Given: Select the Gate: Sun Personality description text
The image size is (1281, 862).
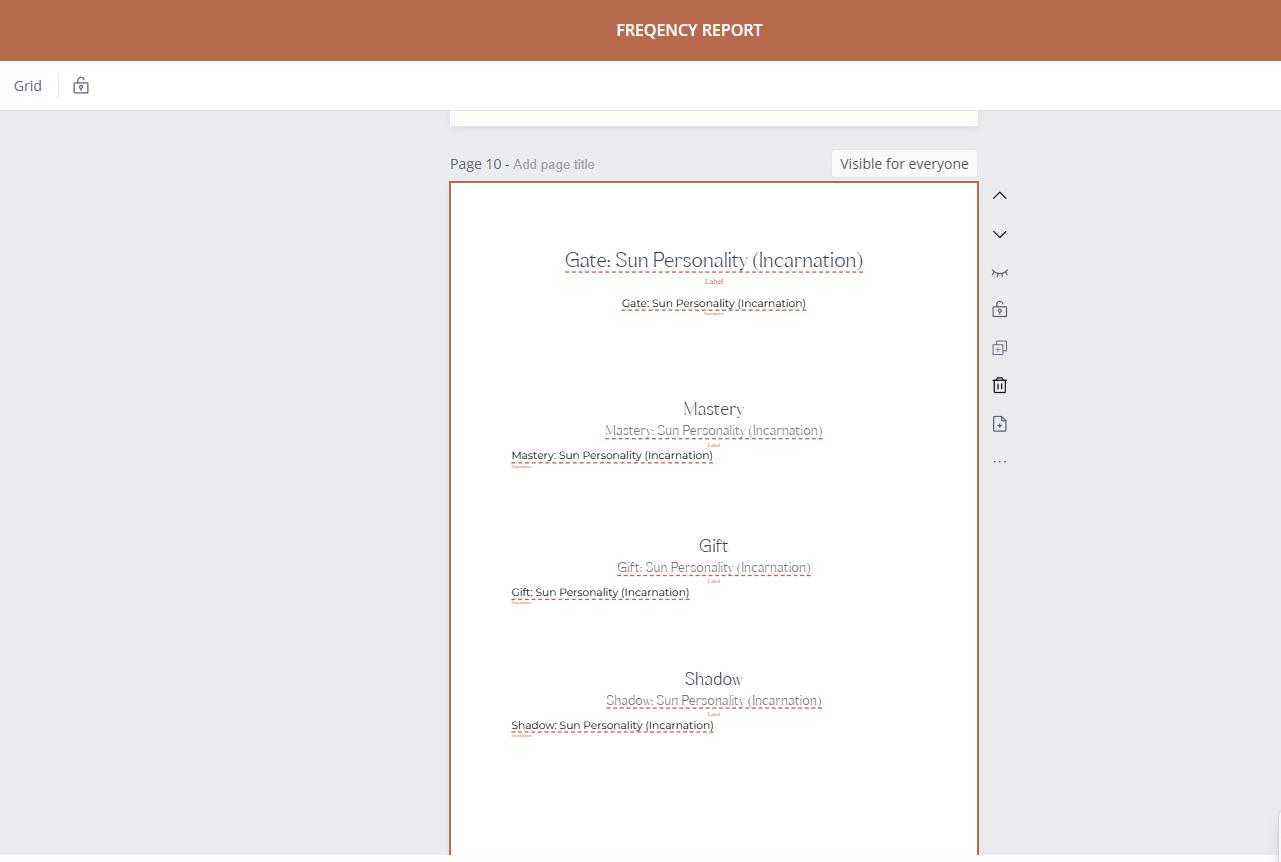Looking at the screenshot, I should 713,304.
